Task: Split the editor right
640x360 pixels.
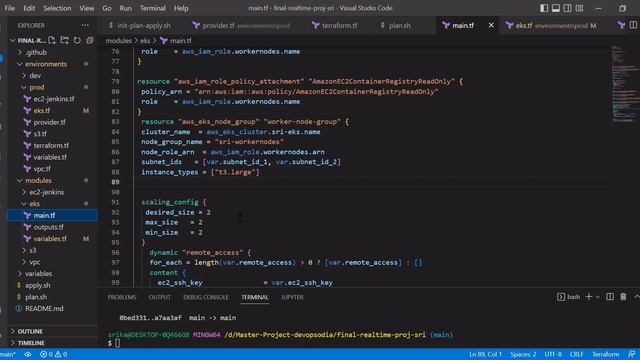Action: (633, 25)
